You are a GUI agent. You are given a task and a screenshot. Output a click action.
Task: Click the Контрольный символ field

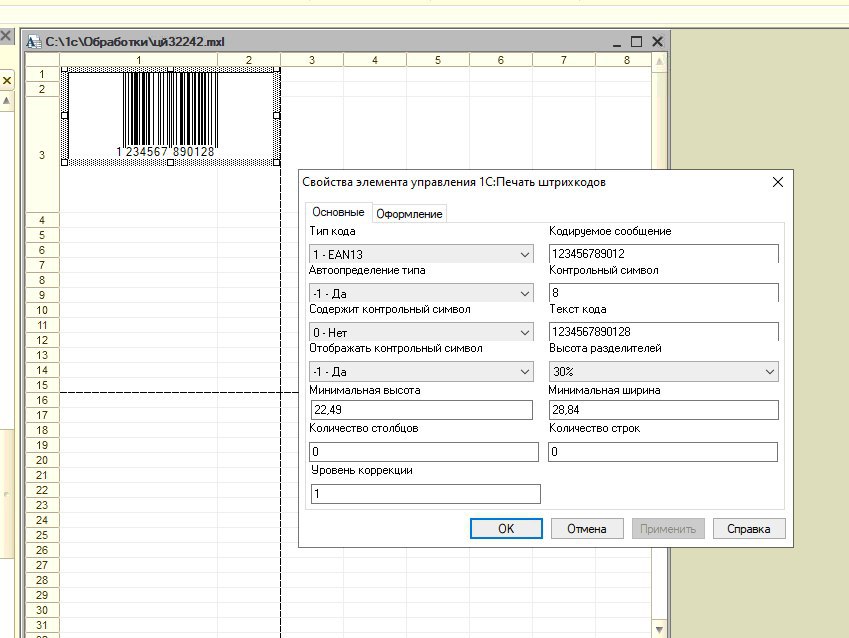pyautogui.click(x=663, y=292)
